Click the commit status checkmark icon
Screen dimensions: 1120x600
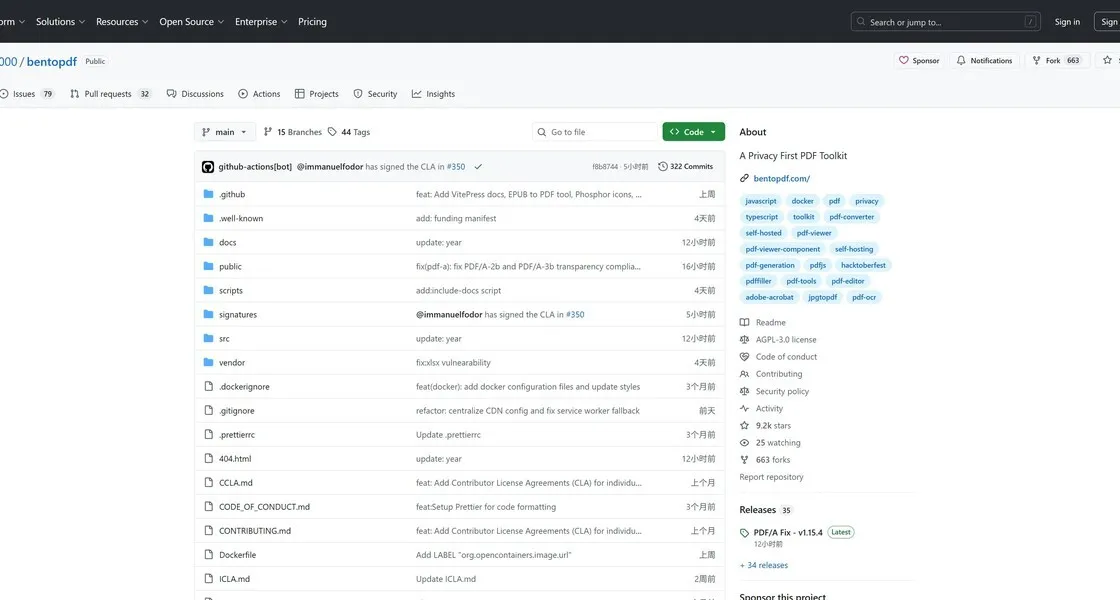click(x=478, y=167)
